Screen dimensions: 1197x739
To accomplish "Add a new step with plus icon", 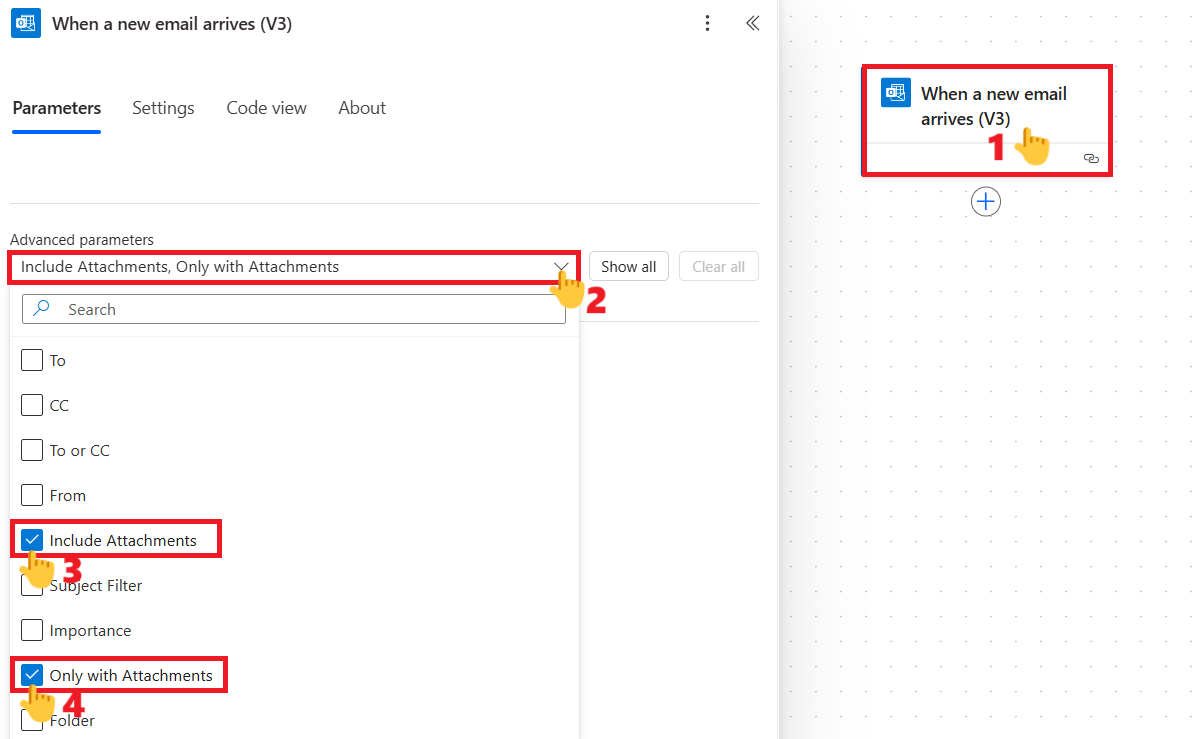I will [x=986, y=202].
